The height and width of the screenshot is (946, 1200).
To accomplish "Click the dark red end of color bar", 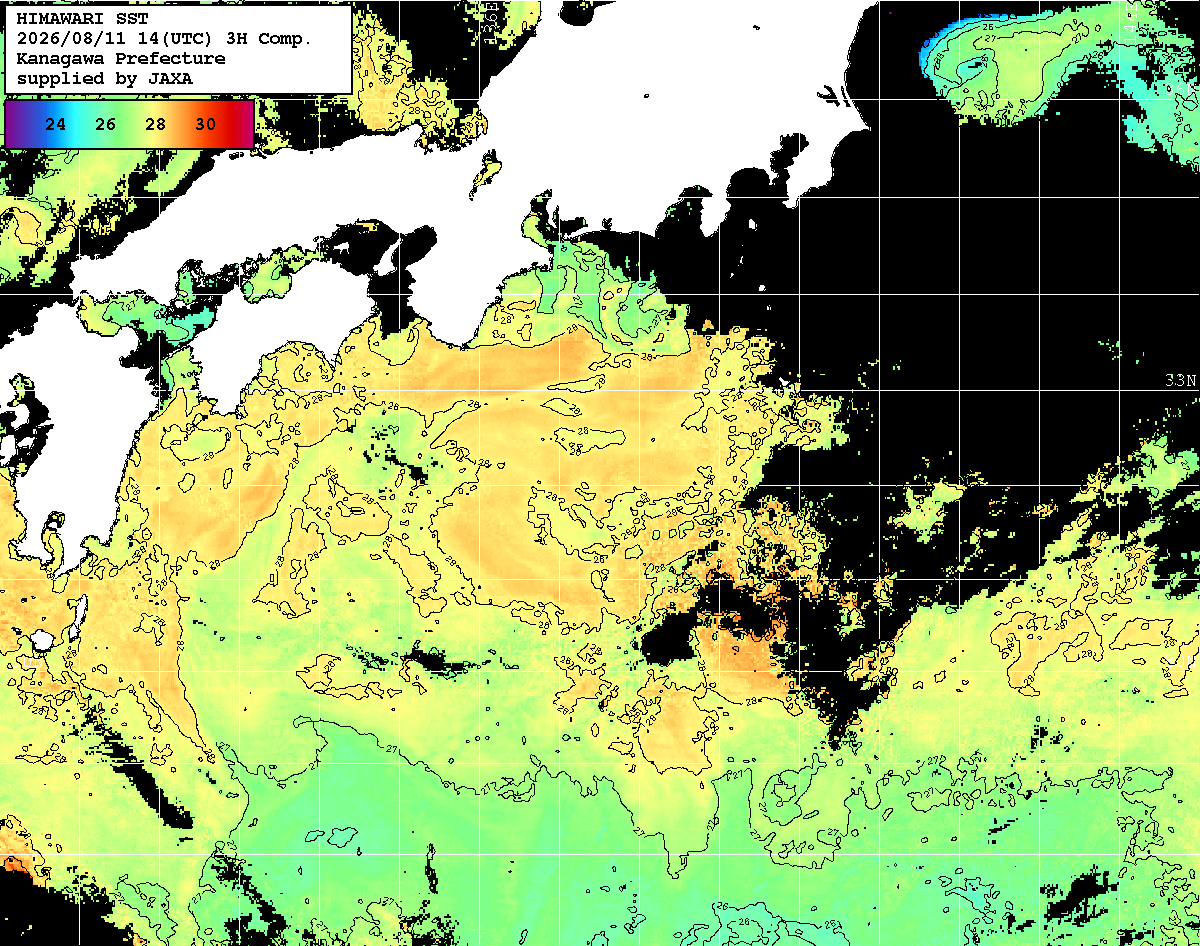I will click(244, 124).
